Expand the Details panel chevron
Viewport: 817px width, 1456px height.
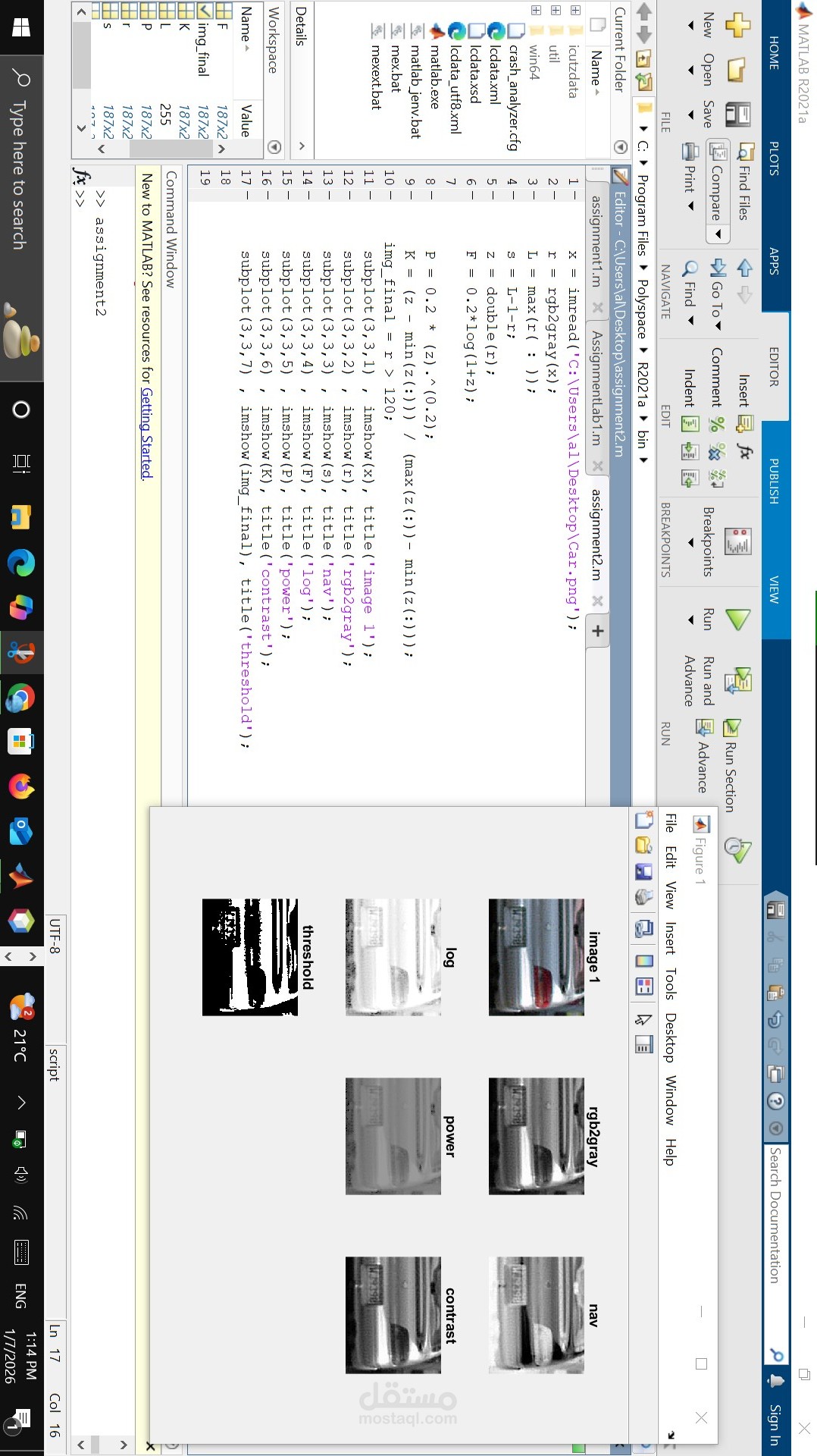[x=301, y=145]
